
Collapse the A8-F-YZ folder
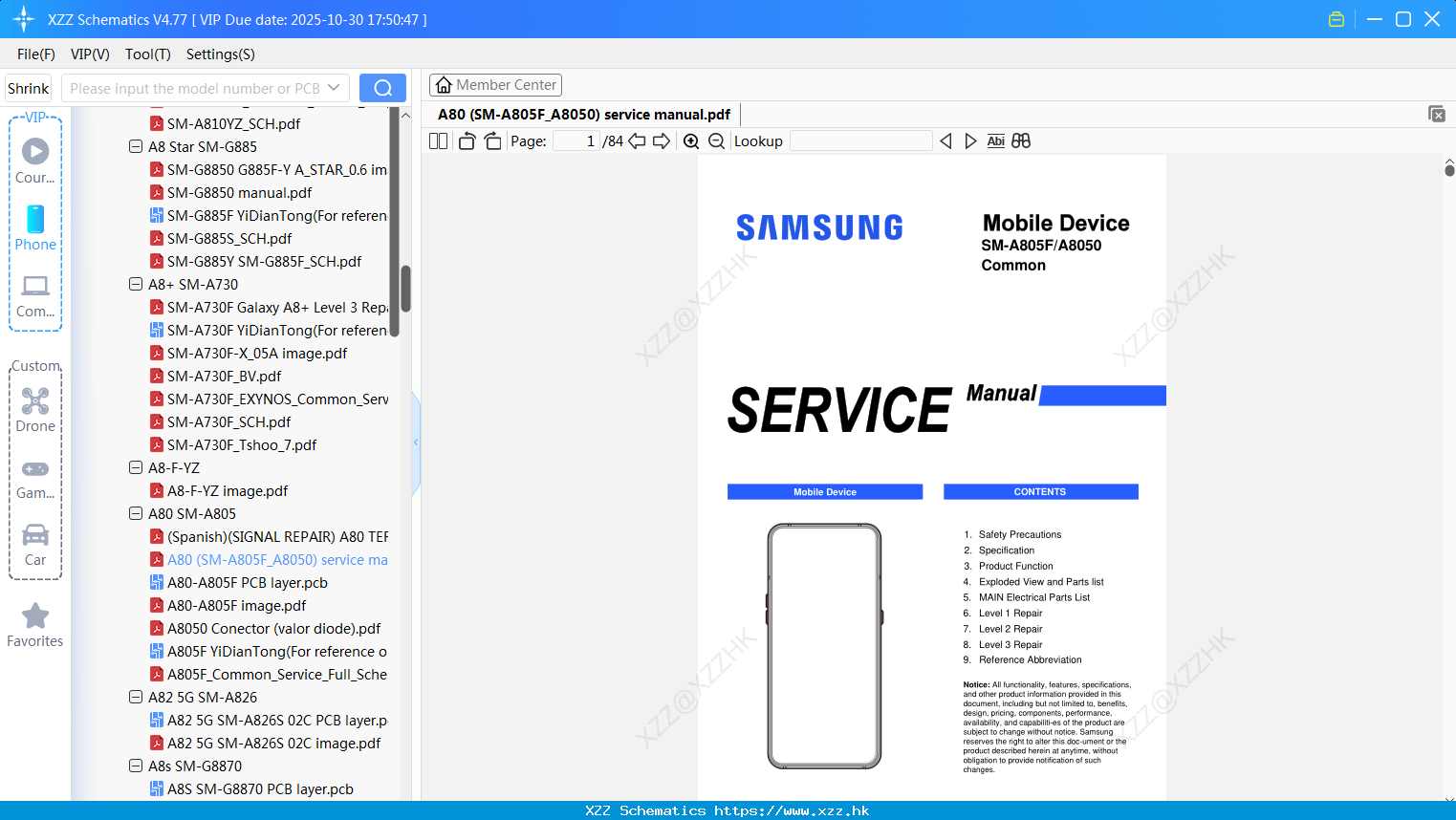pos(136,467)
